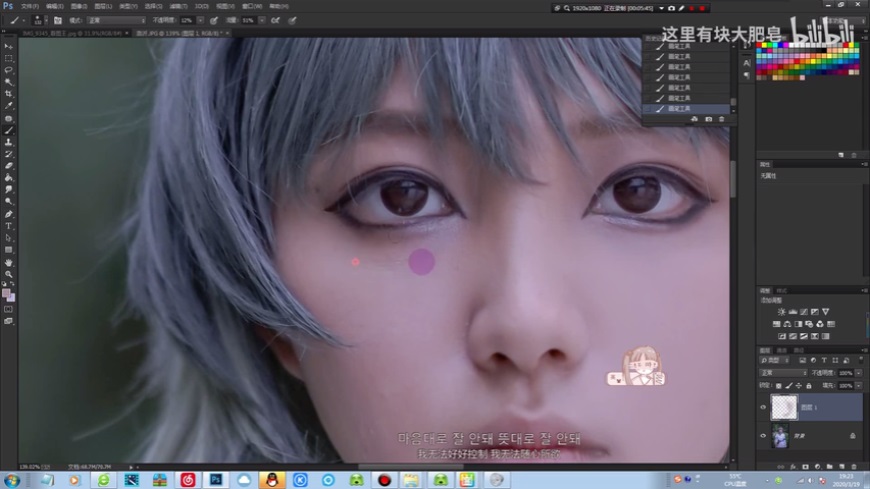Toggle lock all padlock
The image size is (870, 489).
tap(809, 386)
